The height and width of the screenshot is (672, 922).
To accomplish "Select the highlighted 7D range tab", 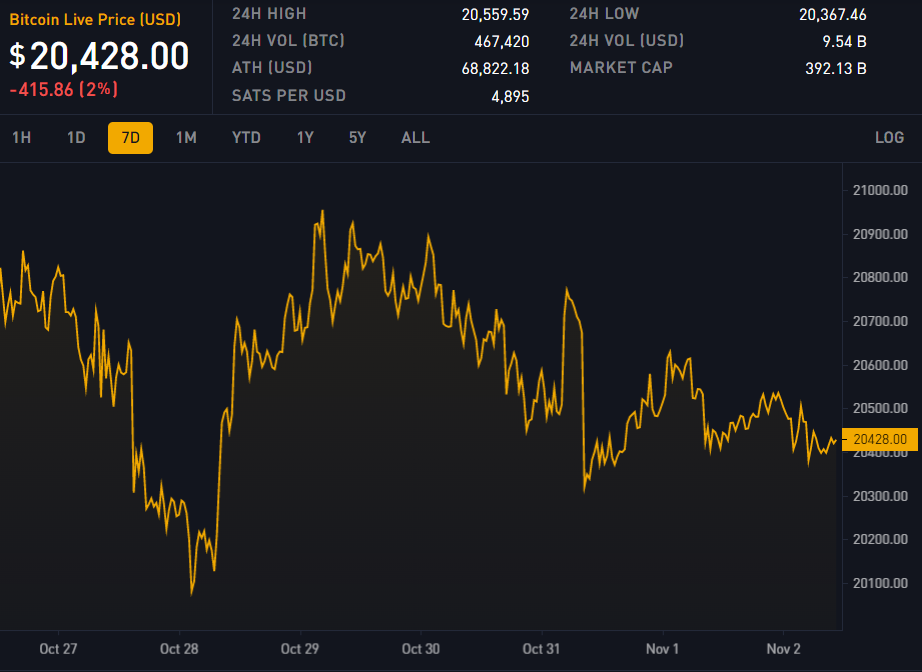I will 131,138.
